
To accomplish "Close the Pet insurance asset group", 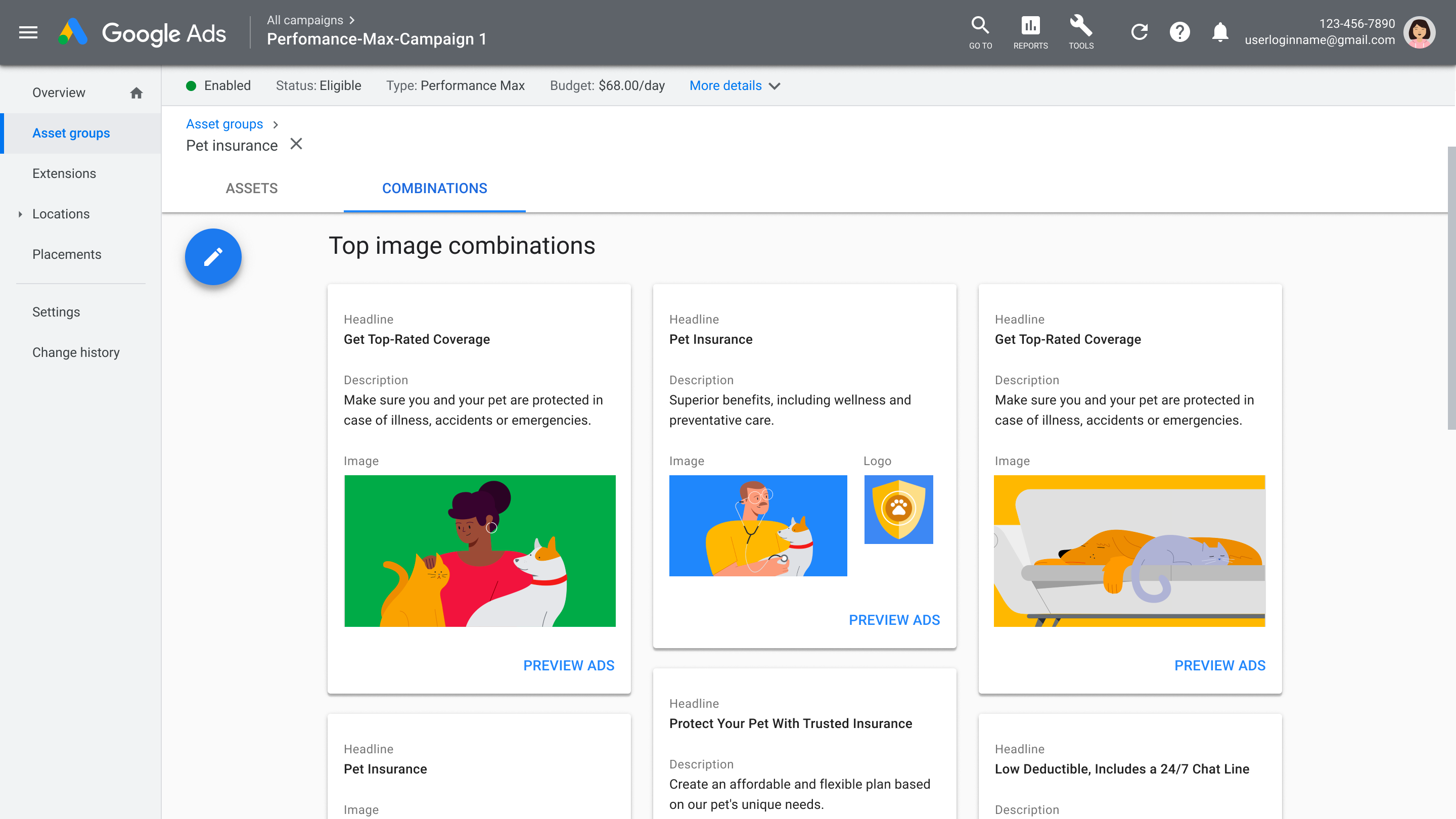I will pyautogui.click(x=296, y=144).
